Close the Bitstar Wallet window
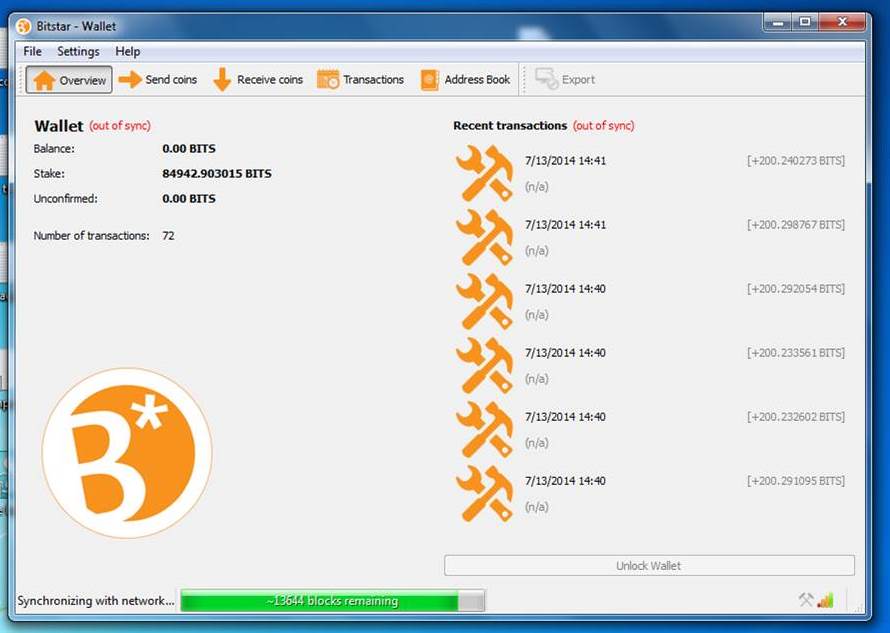The height and width of the screenshot is (633, 890). coord(843,23)
